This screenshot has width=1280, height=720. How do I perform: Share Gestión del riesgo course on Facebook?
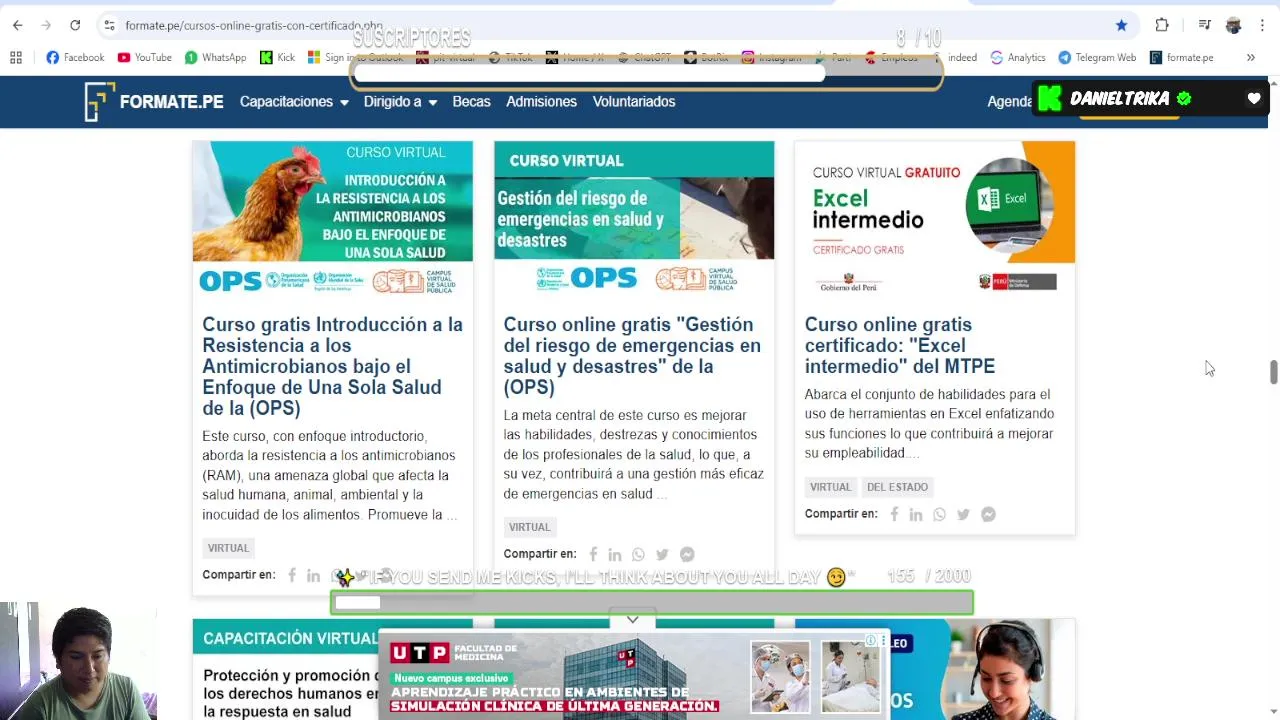593,554
